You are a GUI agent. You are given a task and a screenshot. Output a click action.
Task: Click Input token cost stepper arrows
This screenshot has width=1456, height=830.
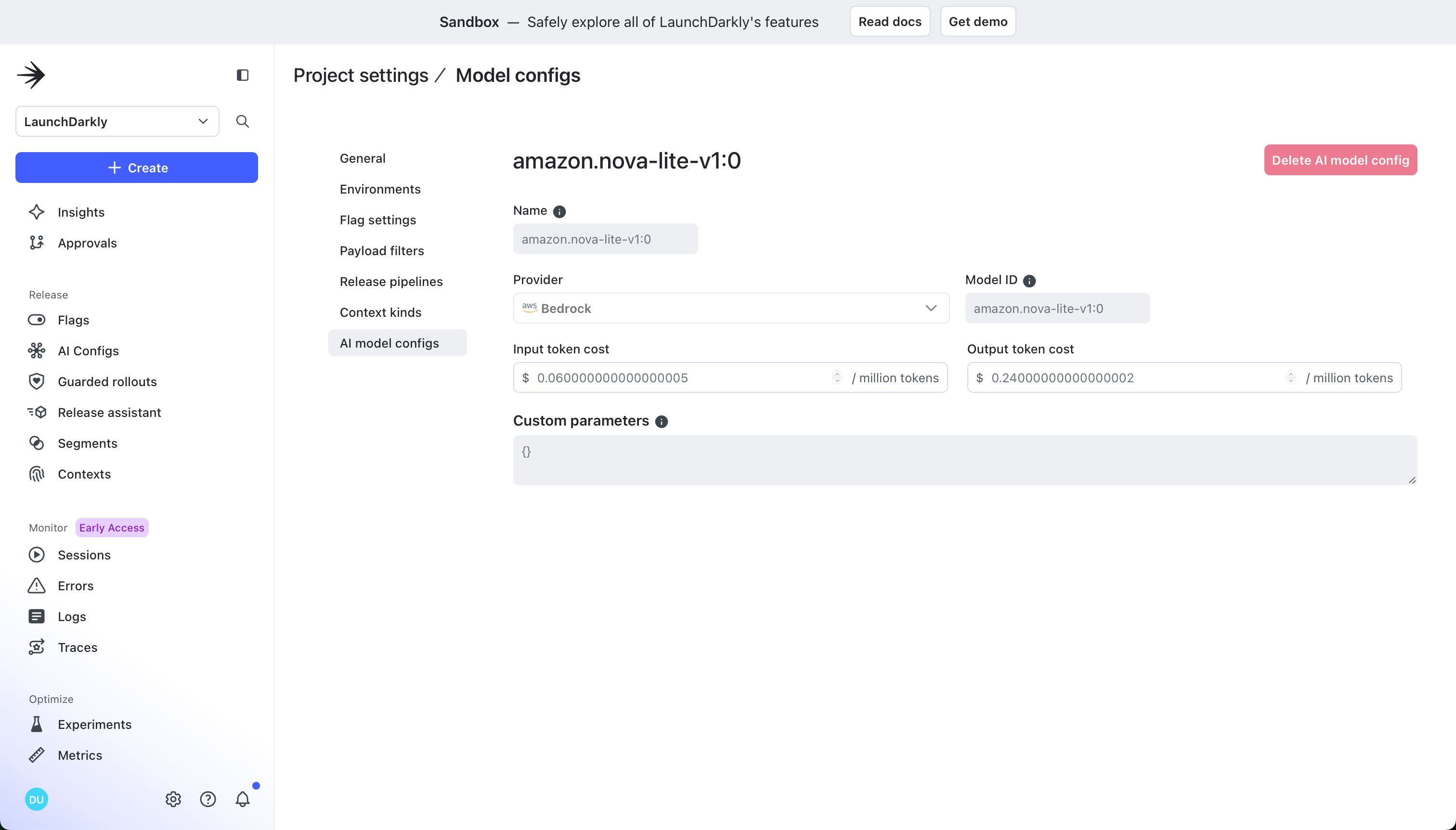coord(837,377)
